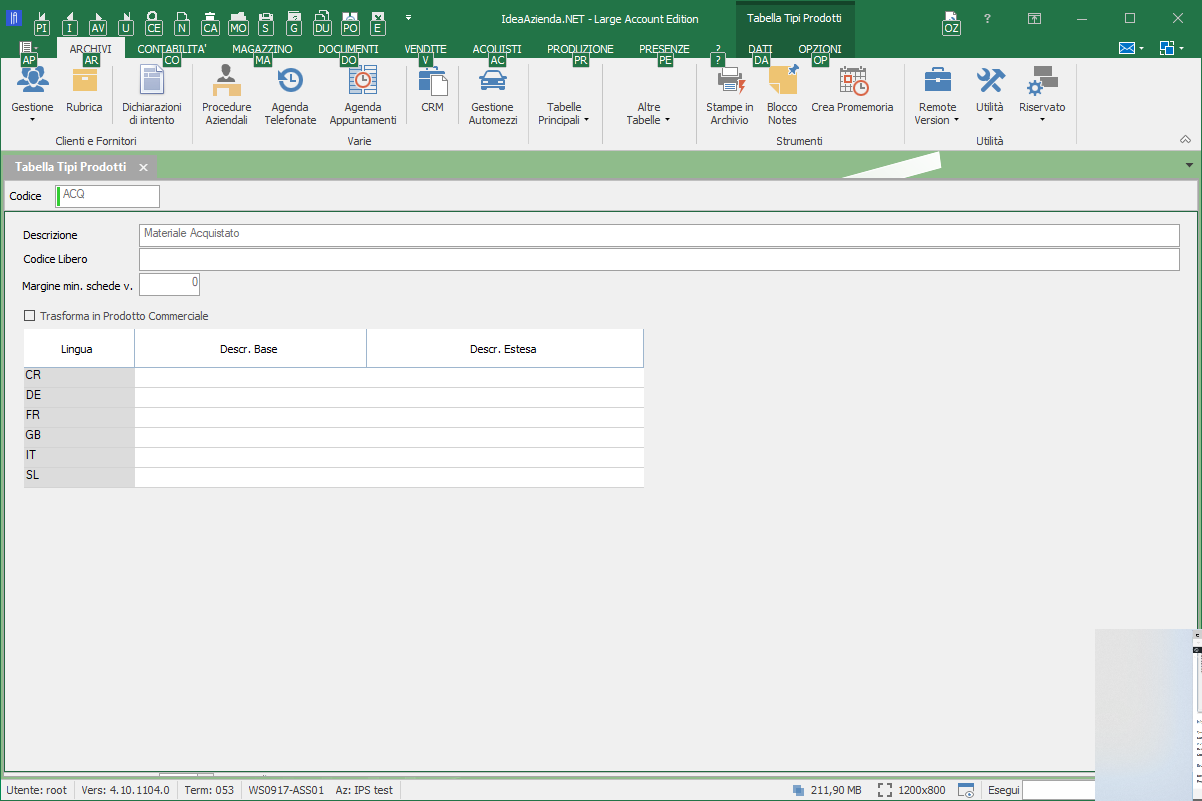The width and height of the screenshot is (1202, 801).
Task: Open the MAGAZZINO ribbon tab
Action: (262, 49)
